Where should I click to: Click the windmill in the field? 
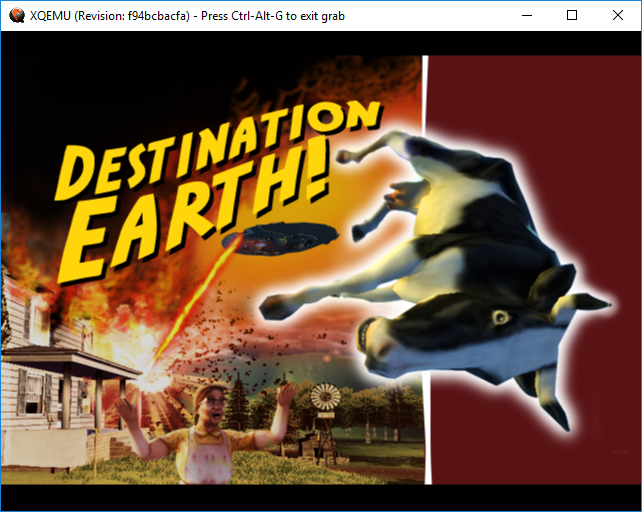pos(326,422)
